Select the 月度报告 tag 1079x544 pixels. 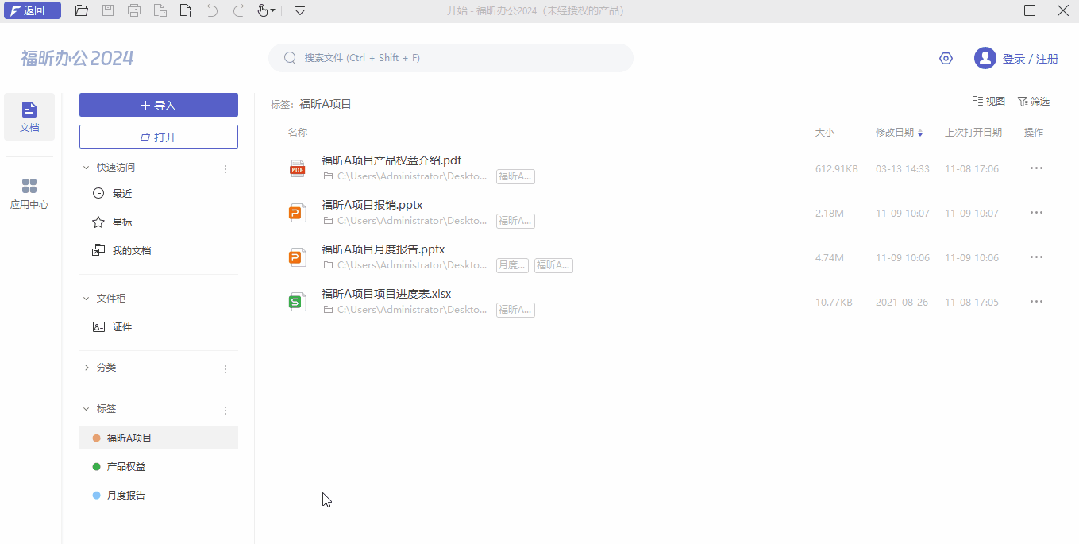126,496
